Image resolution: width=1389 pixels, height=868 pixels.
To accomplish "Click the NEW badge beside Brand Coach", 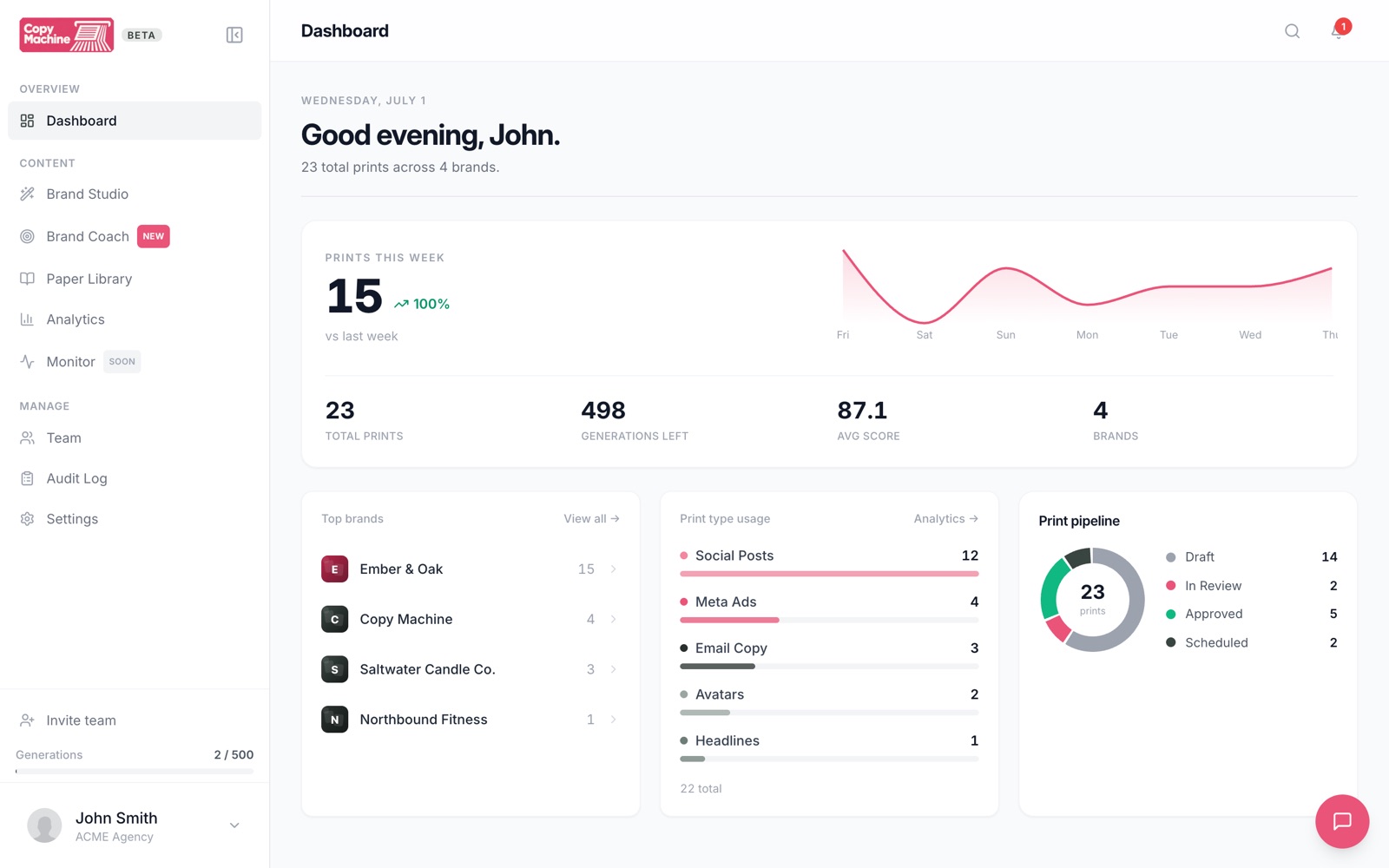I will point(154,236).
